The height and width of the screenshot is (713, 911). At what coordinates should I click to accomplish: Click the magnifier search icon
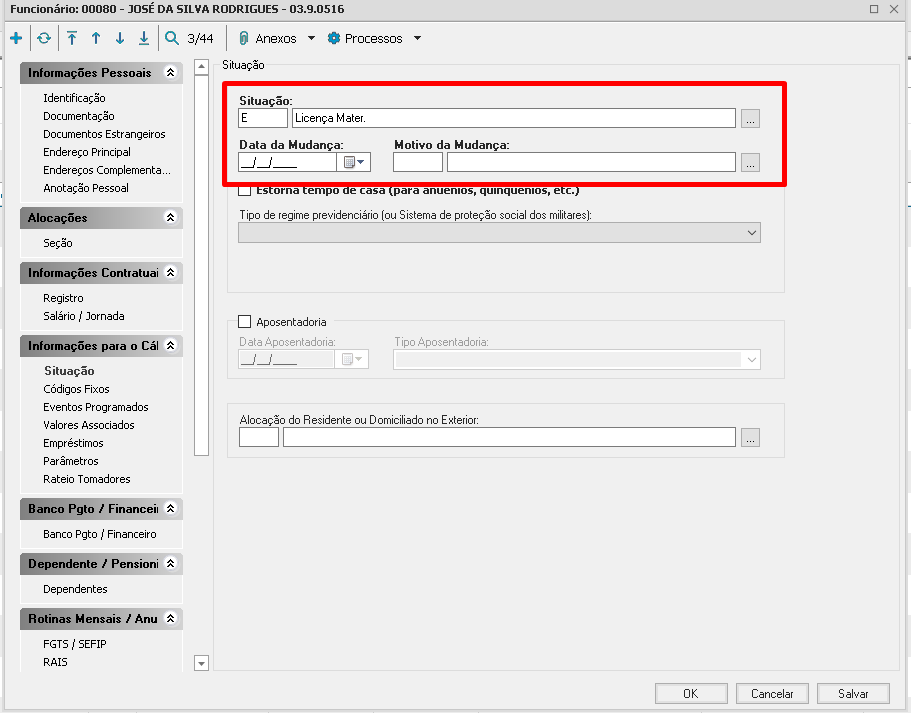pos(171,38)
